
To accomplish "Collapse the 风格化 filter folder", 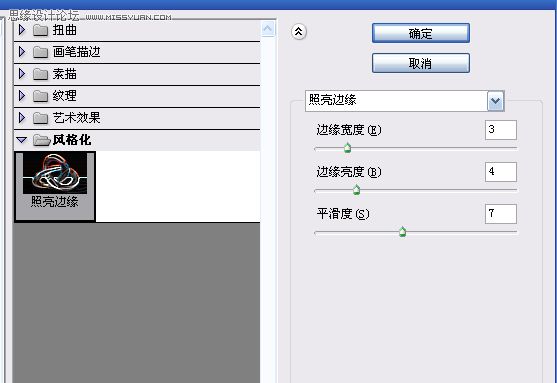I will (x=22, y=140).
